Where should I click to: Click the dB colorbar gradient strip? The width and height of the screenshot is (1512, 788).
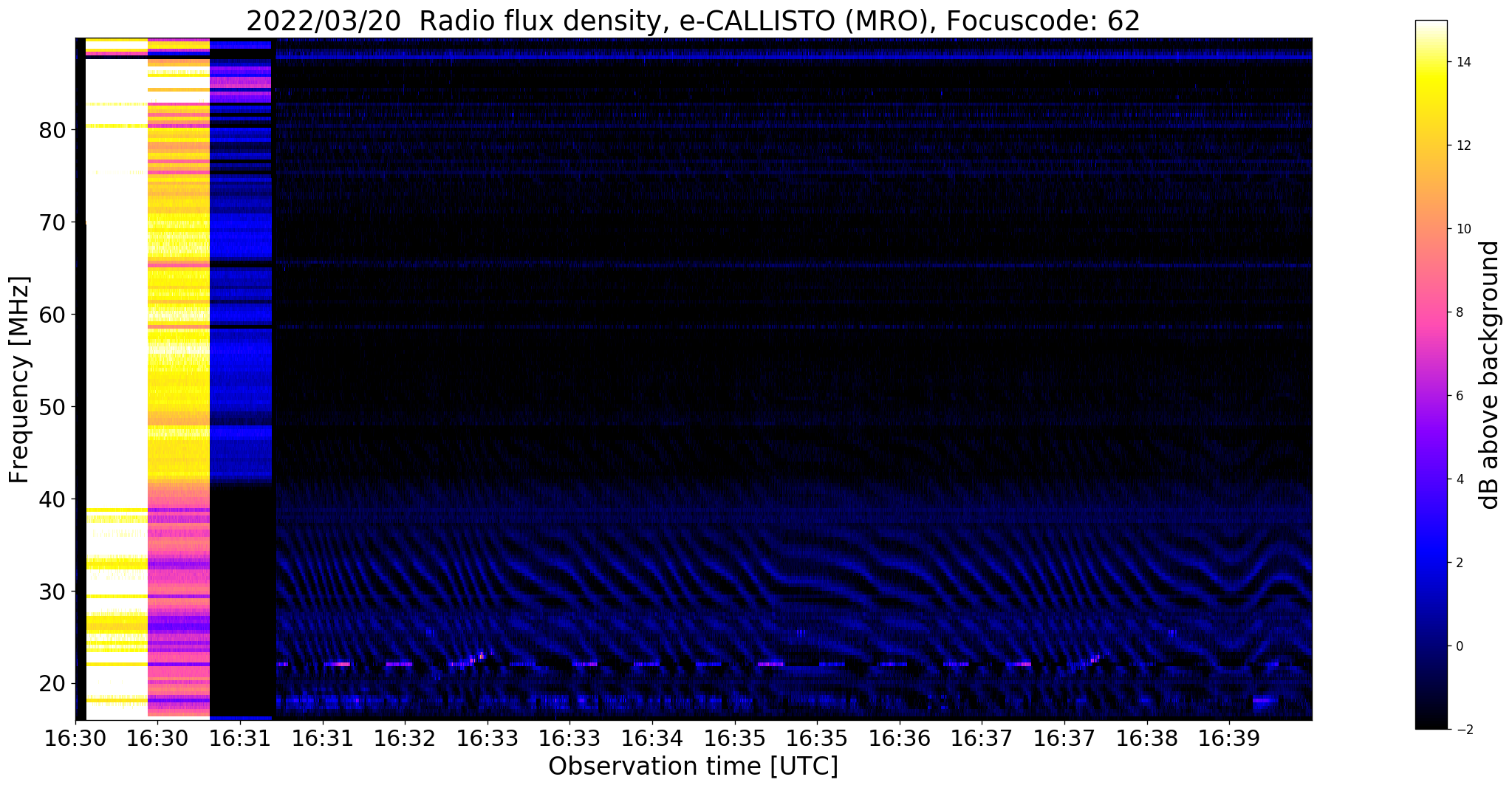1431,375
